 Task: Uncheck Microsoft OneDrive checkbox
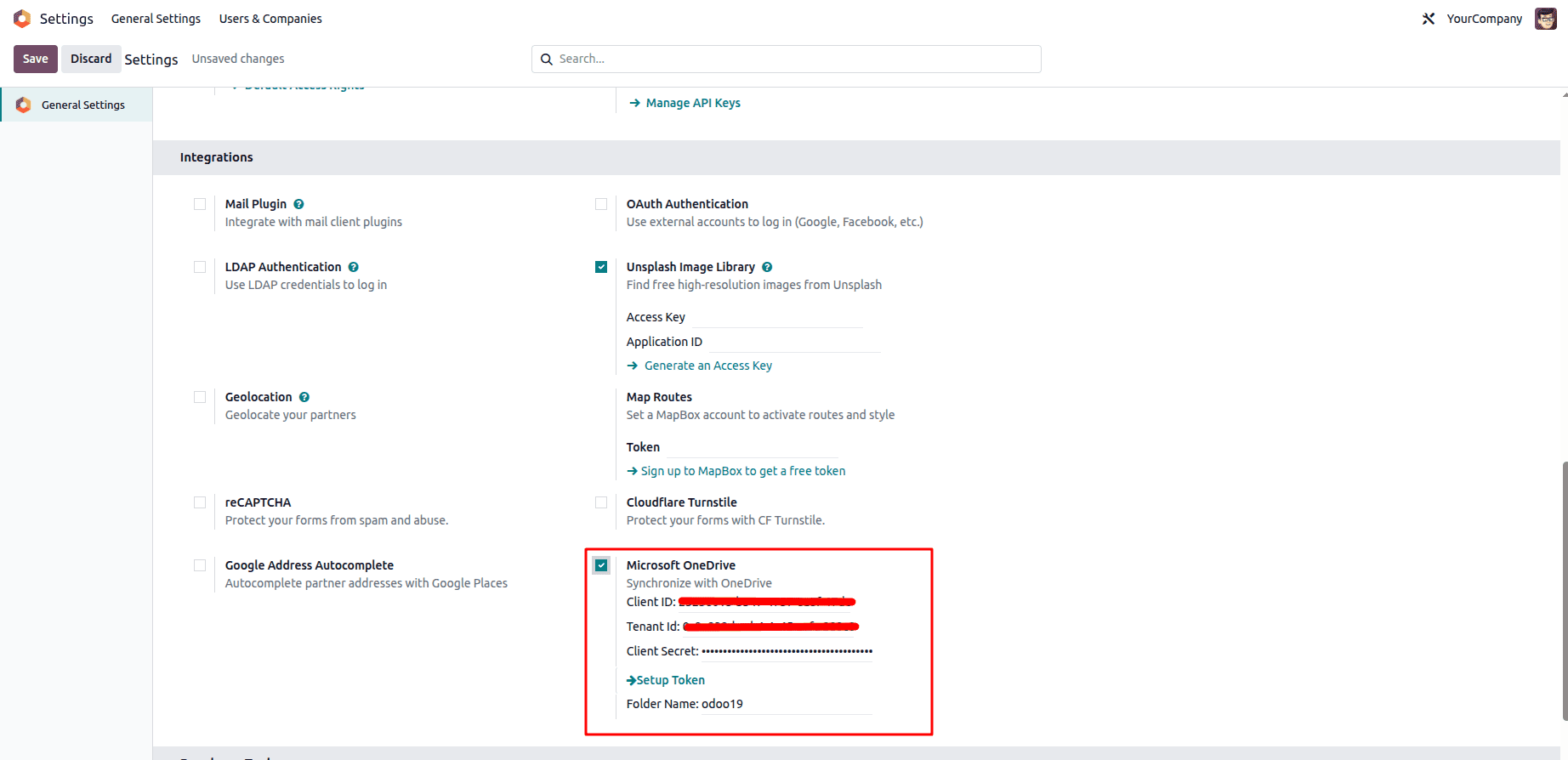coord(601,565)
